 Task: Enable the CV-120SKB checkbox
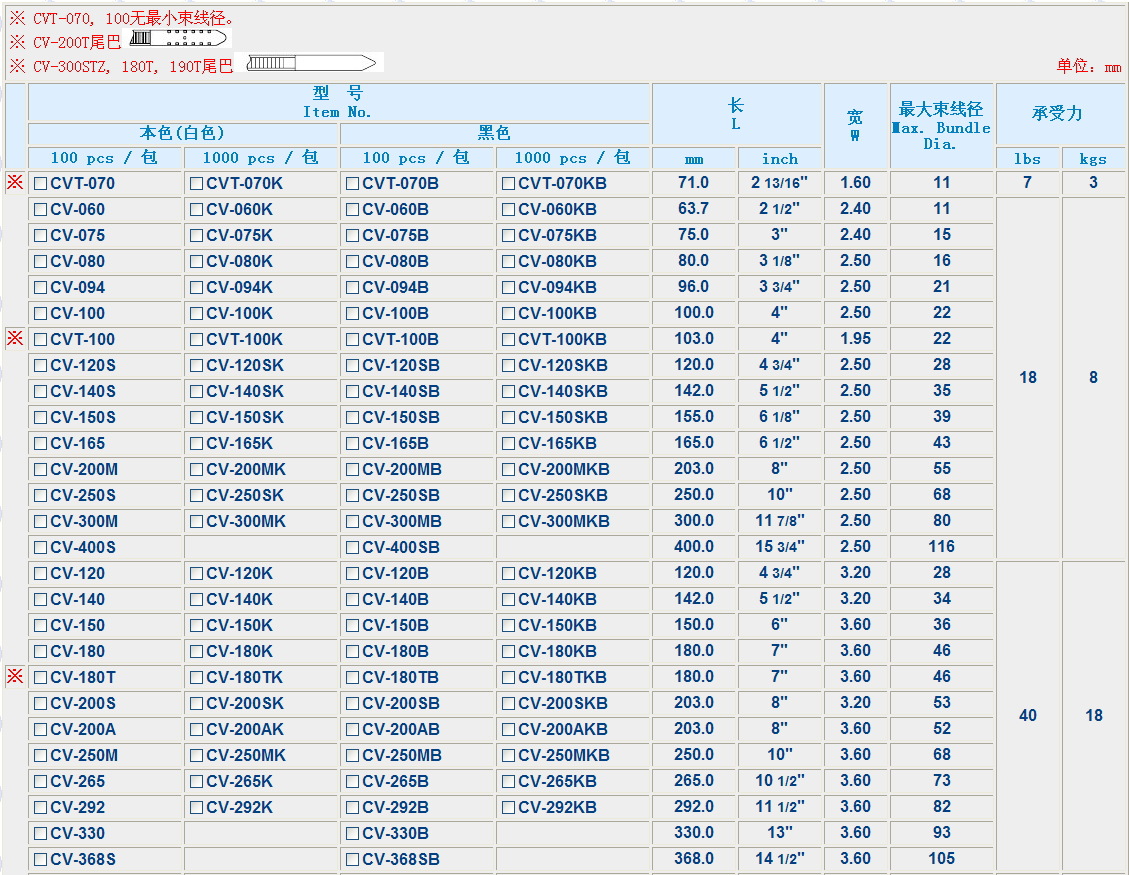508,365
